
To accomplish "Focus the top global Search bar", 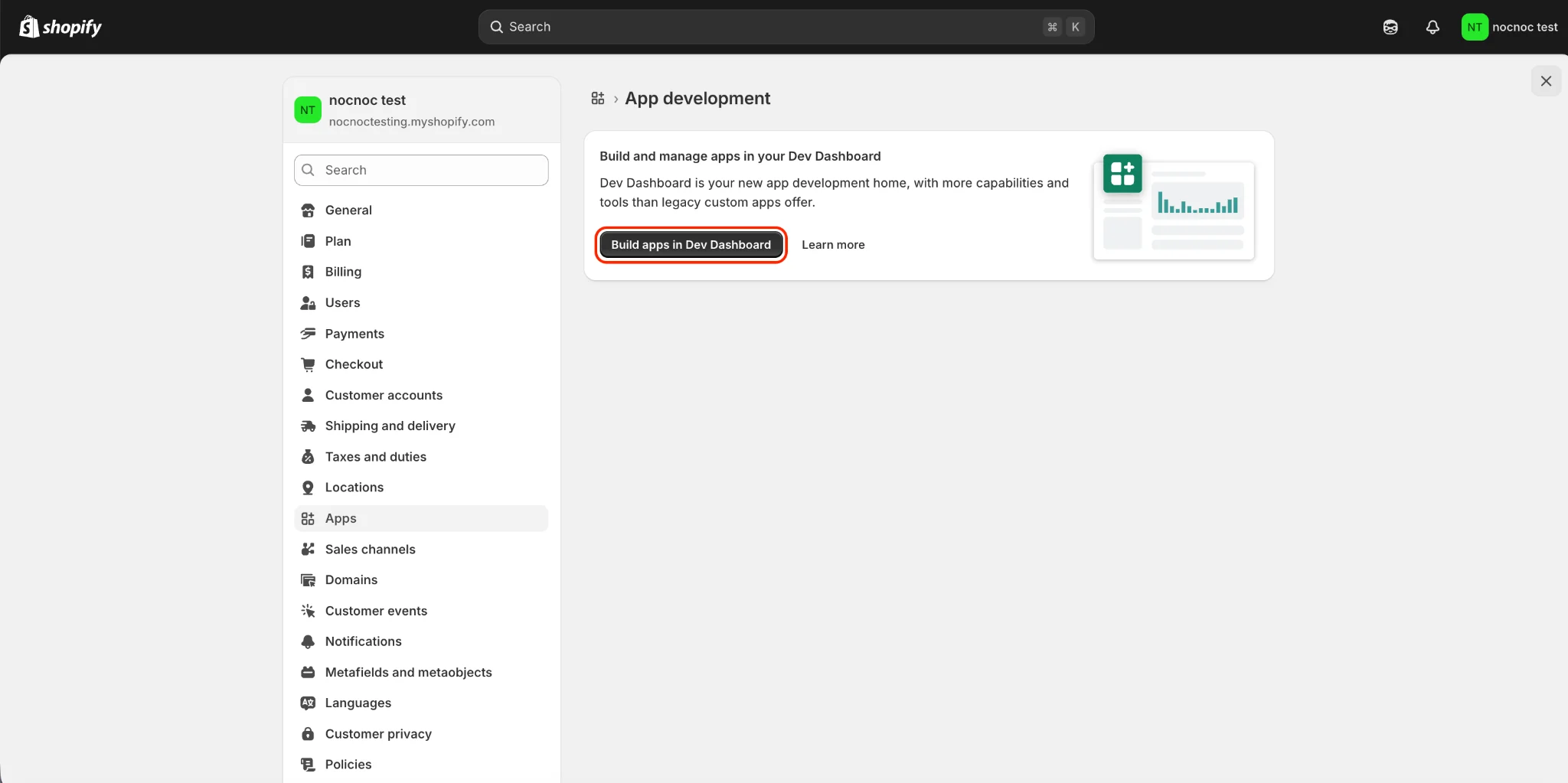I will [786, 27].
